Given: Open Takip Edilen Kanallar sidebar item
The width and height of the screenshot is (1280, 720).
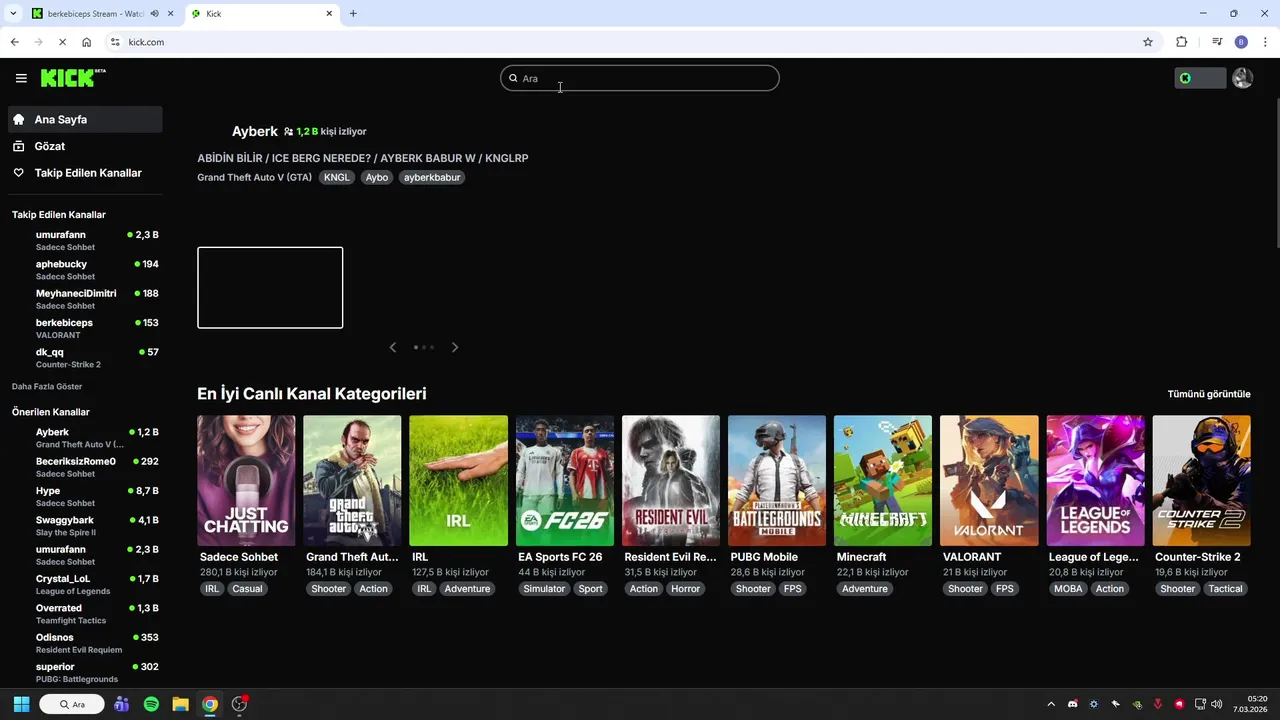Looking at the screenshot, I should [85, 173].
